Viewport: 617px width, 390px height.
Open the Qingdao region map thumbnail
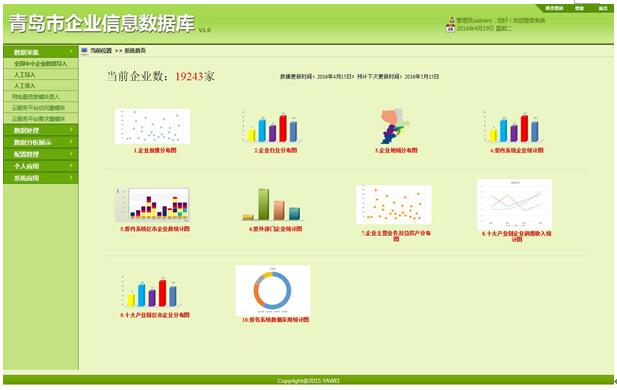395,126
